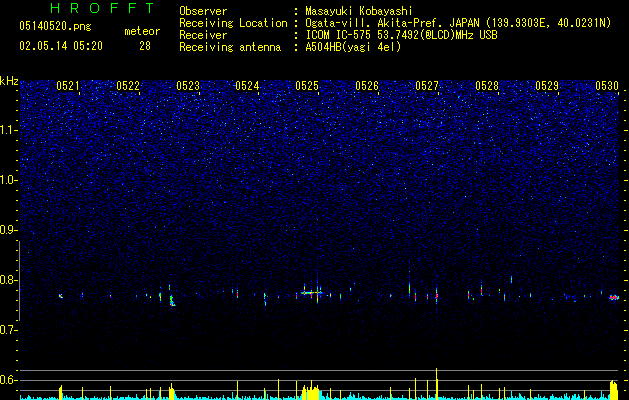Click the 0530 time marker
Viewport: 629px width, 400px height.
pyautogui.click(x=607, y=86)
